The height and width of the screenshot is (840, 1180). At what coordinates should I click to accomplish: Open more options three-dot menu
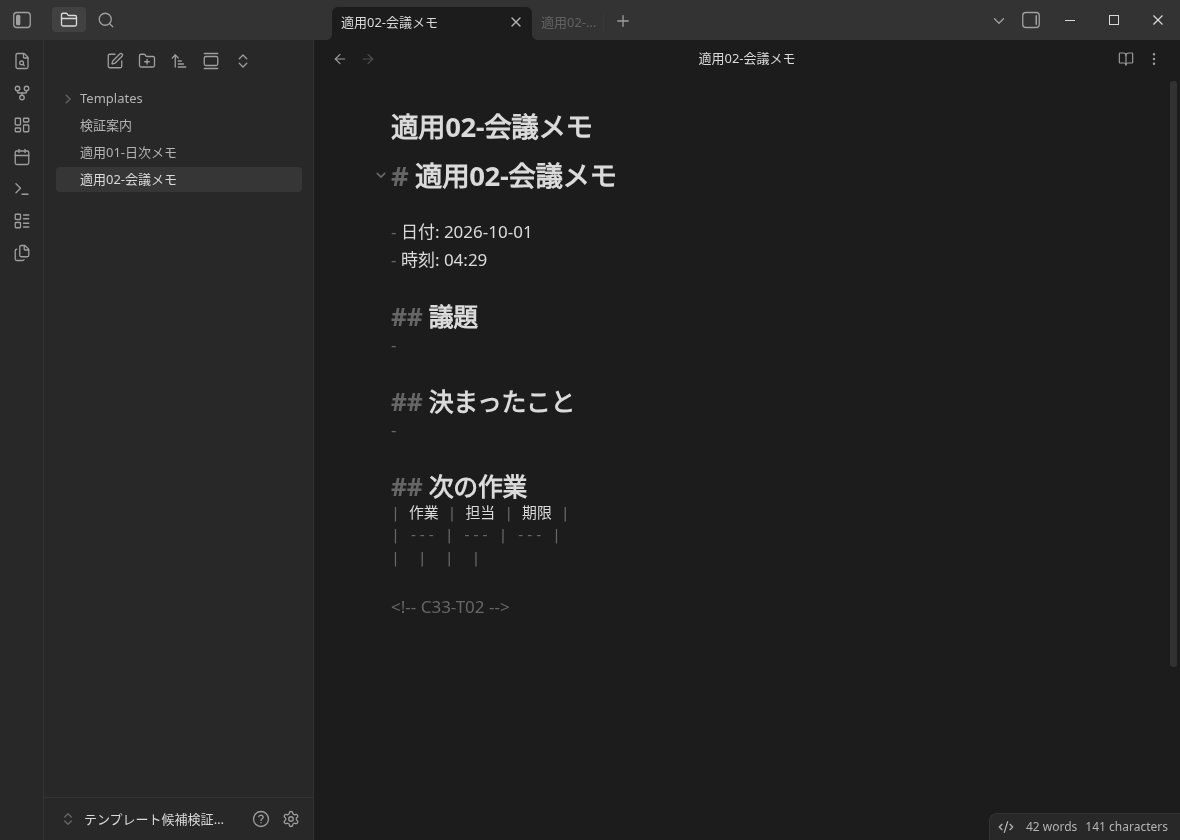coord(1154,59)
